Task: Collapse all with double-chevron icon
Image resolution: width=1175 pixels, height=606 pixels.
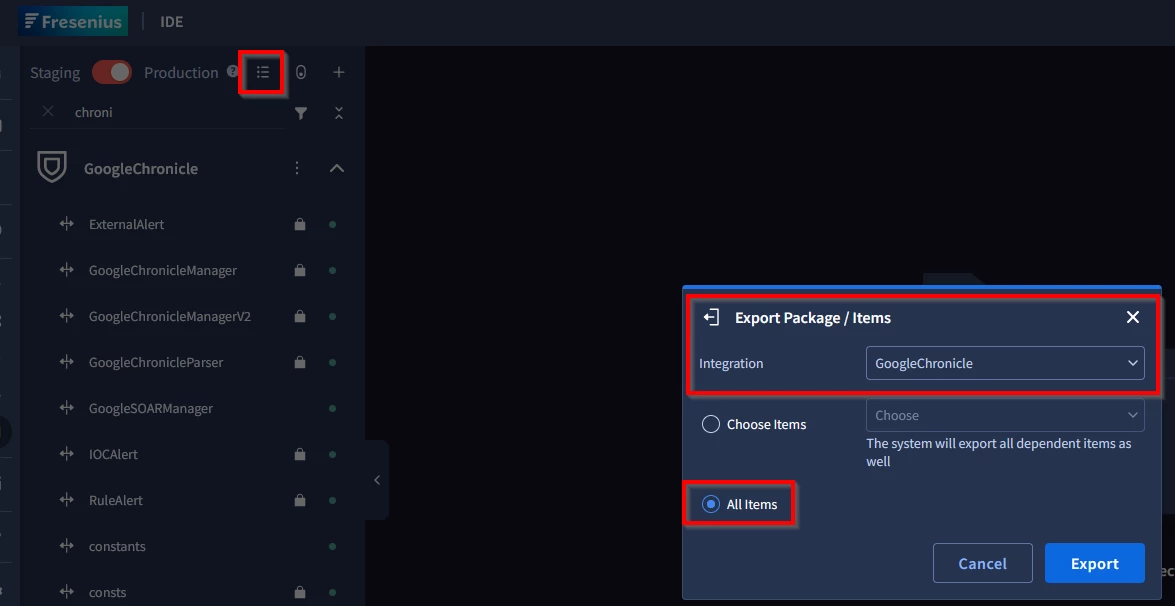Action: (339, 113)
